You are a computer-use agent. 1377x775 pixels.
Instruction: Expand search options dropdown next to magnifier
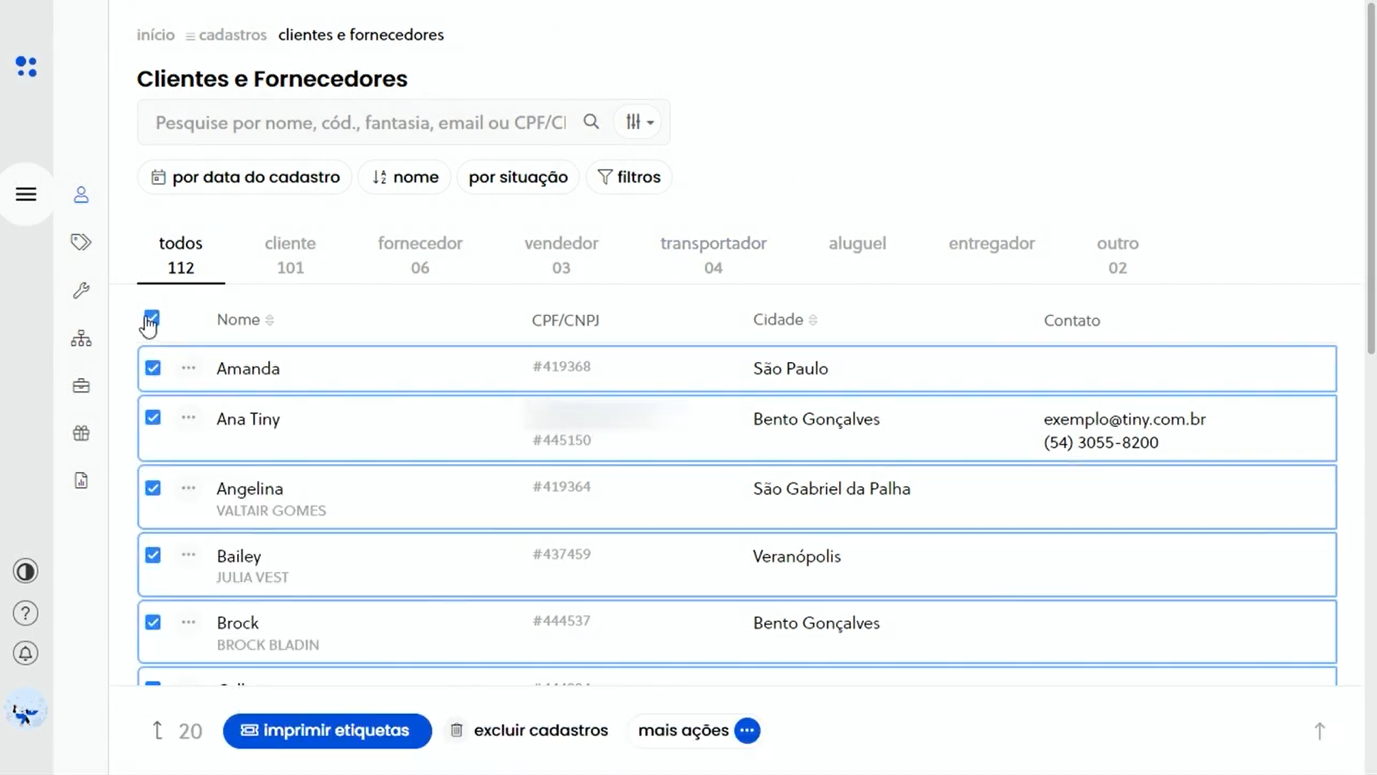[x=639, y=122]
